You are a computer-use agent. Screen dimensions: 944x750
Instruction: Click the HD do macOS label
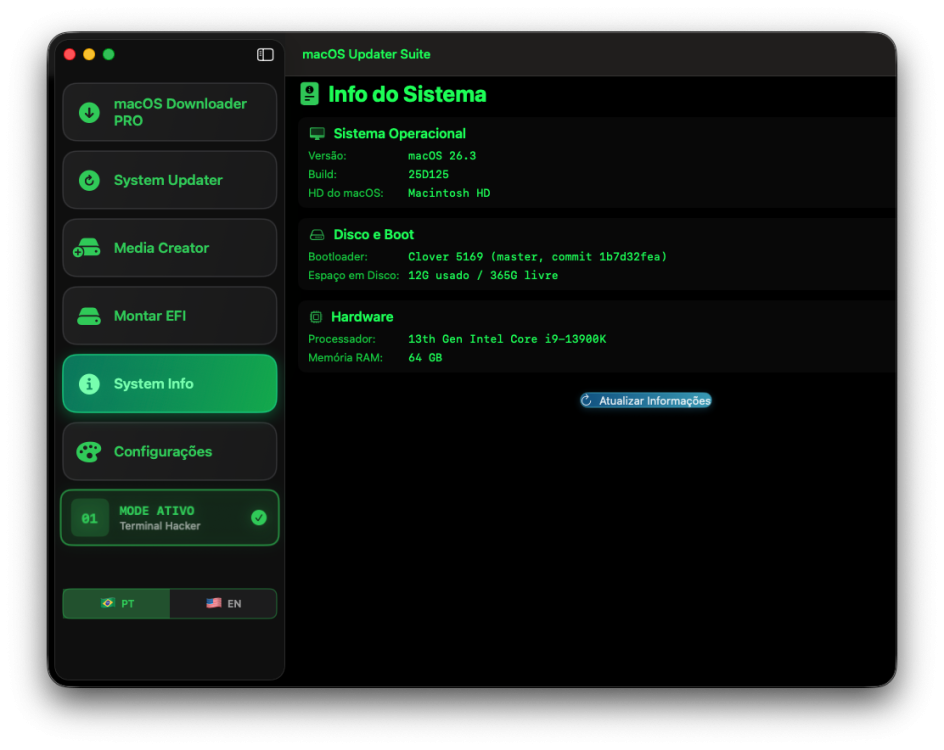pos(346,193)
